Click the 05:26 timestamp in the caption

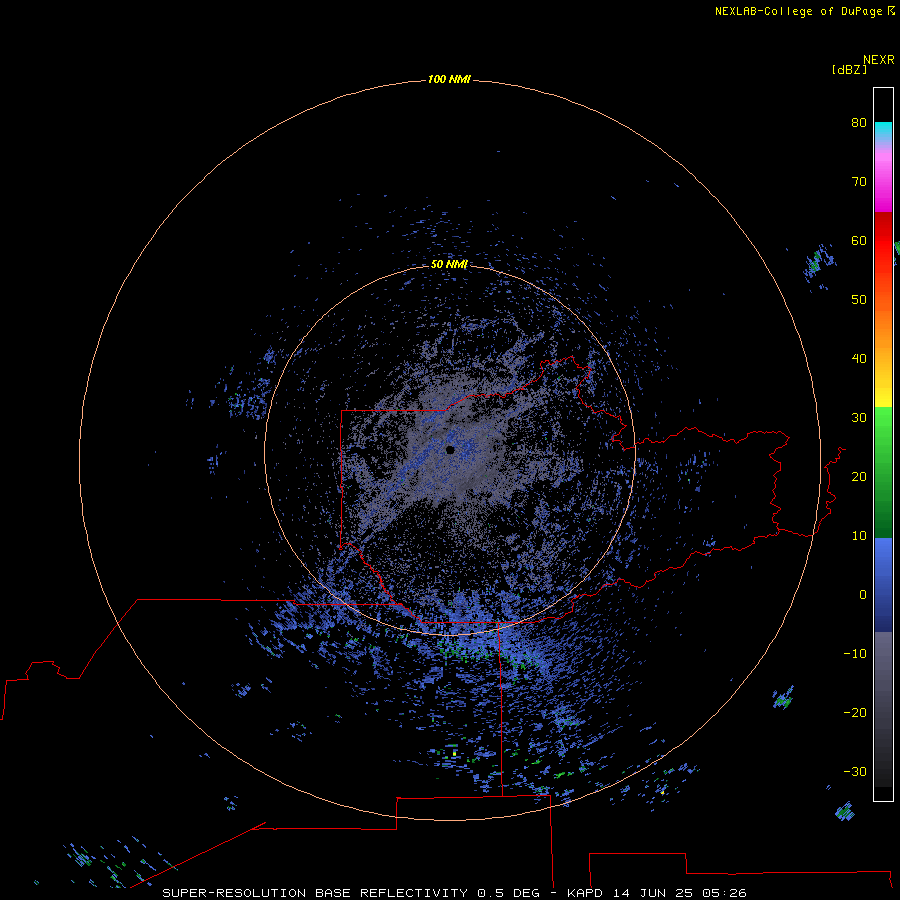click(x=724, y=893)
